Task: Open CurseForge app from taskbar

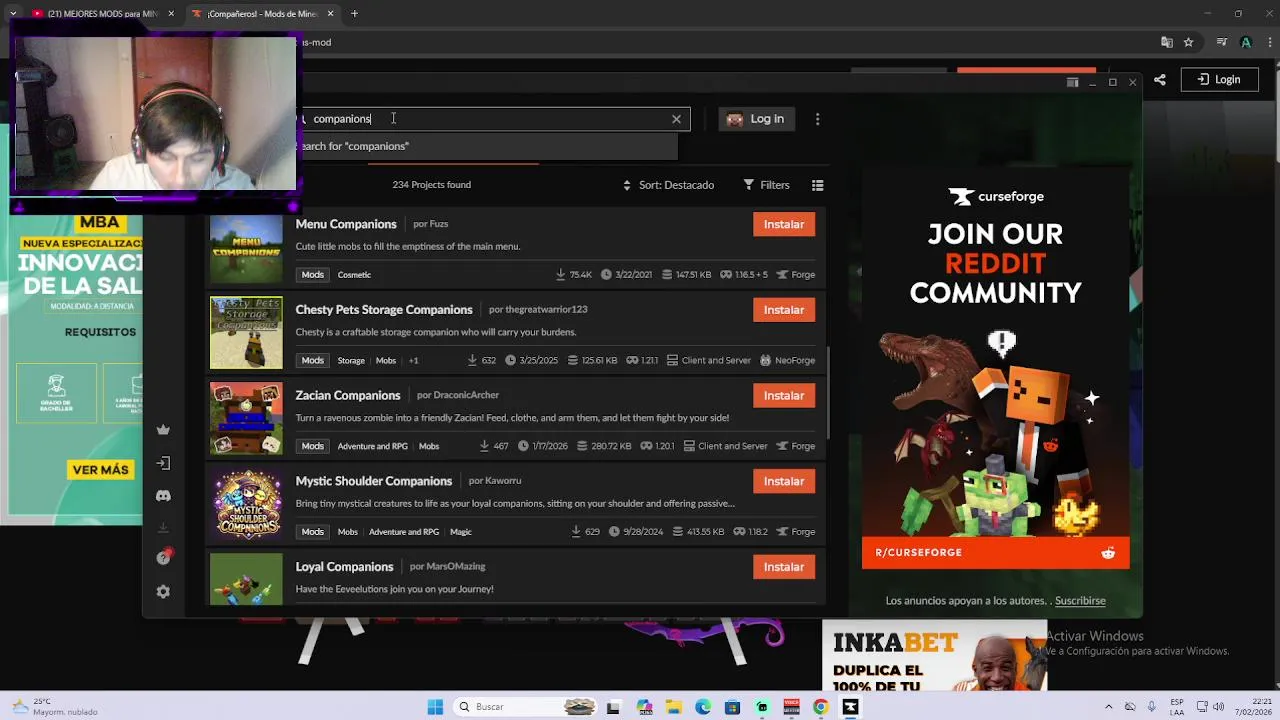Action: (850, 707)
